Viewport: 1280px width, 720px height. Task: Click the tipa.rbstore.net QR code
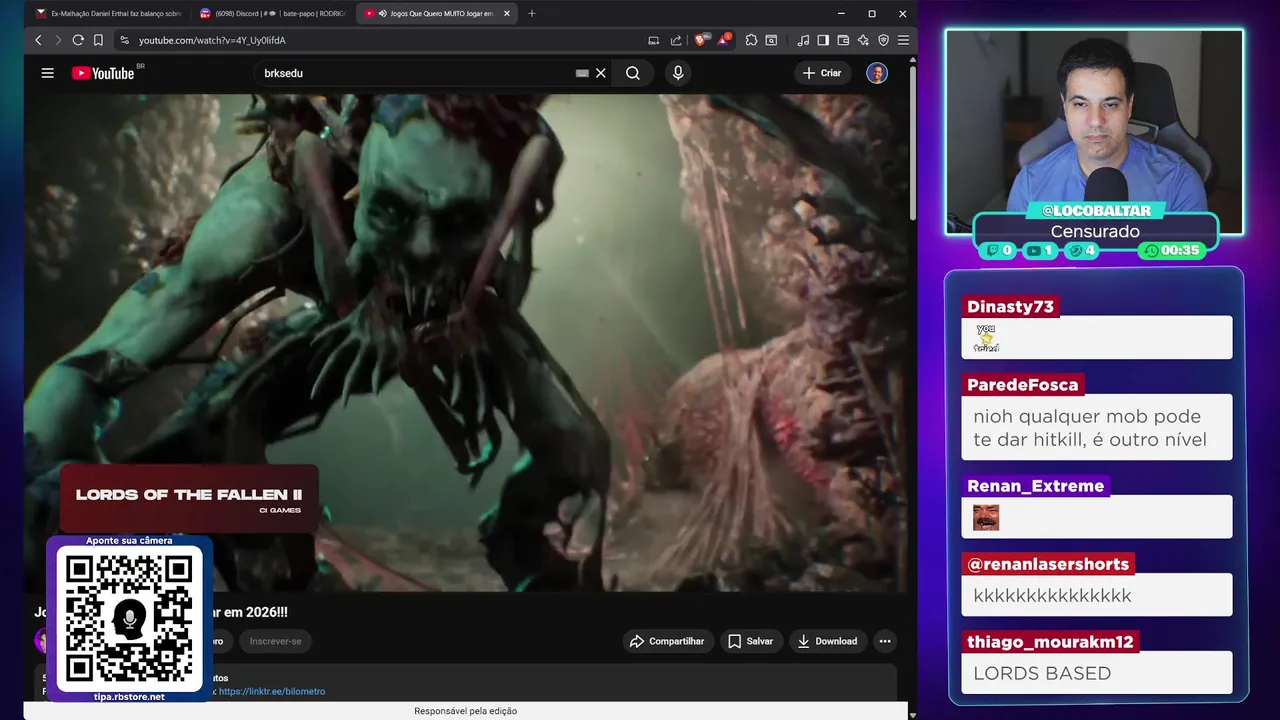pyautogui.click(x=129, y=619)
